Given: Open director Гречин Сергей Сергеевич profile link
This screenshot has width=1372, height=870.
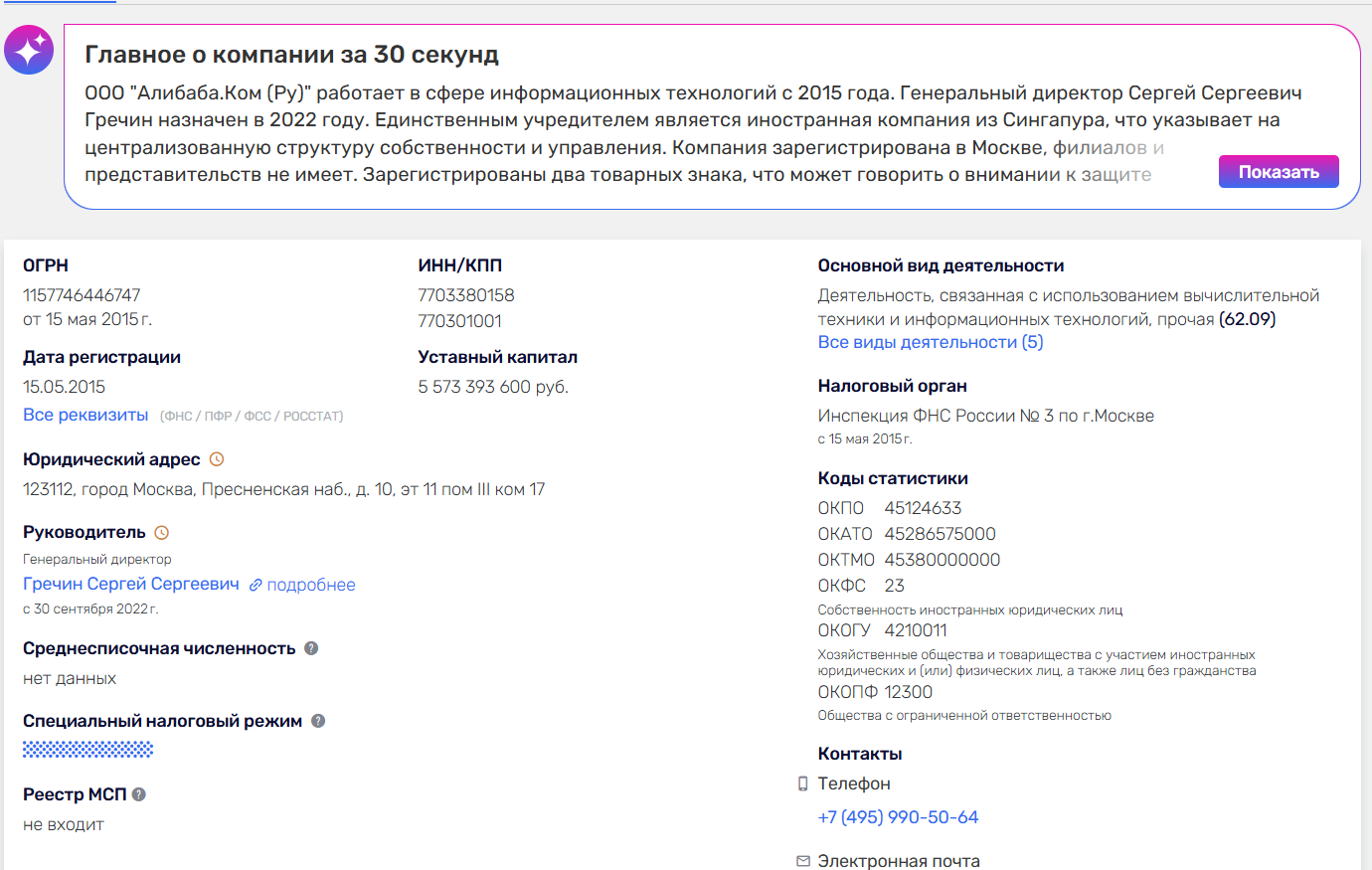Looking at the screenshot, I should (x=131, y=584).
